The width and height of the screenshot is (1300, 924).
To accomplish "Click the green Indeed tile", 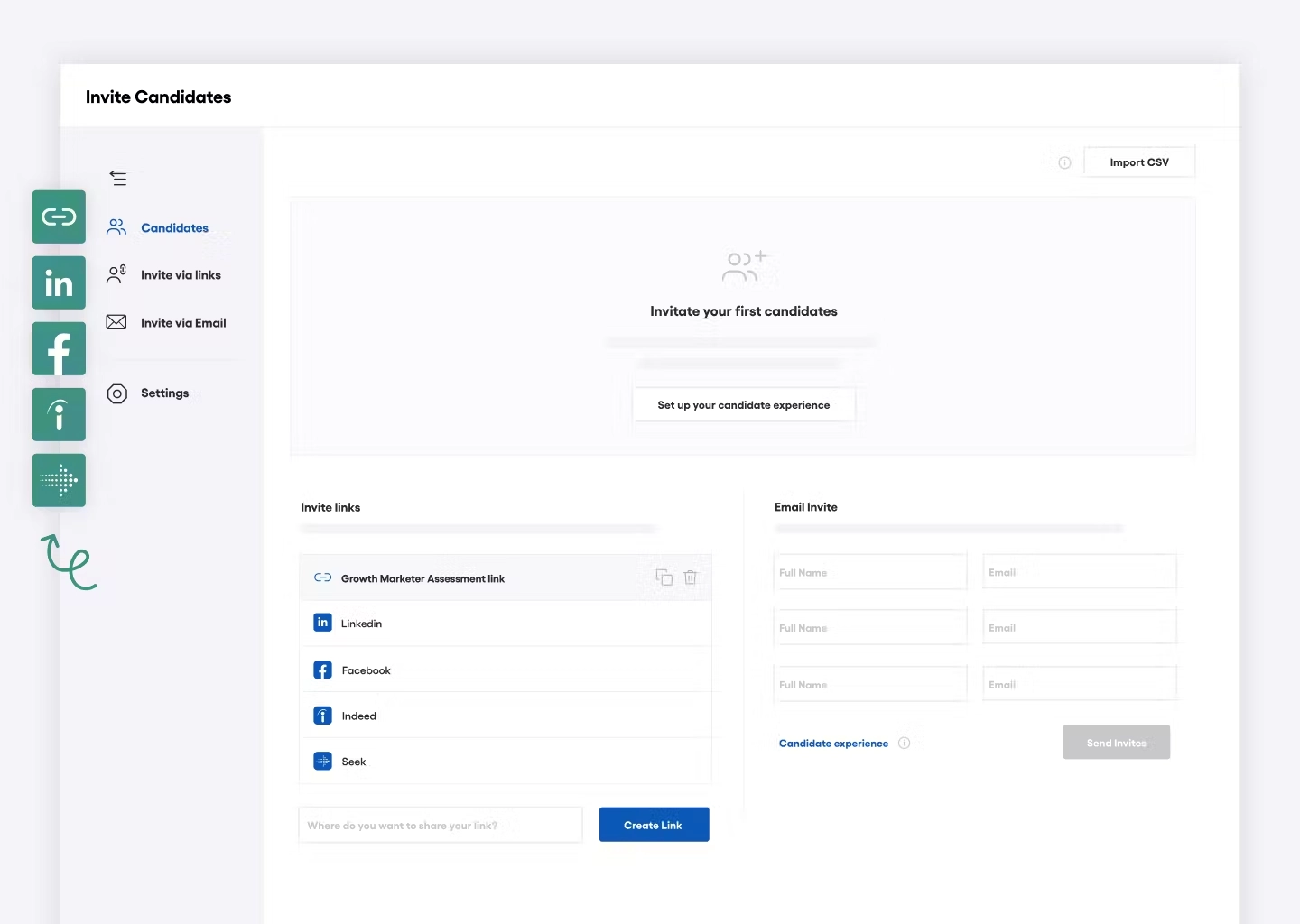I will point(59,415).
